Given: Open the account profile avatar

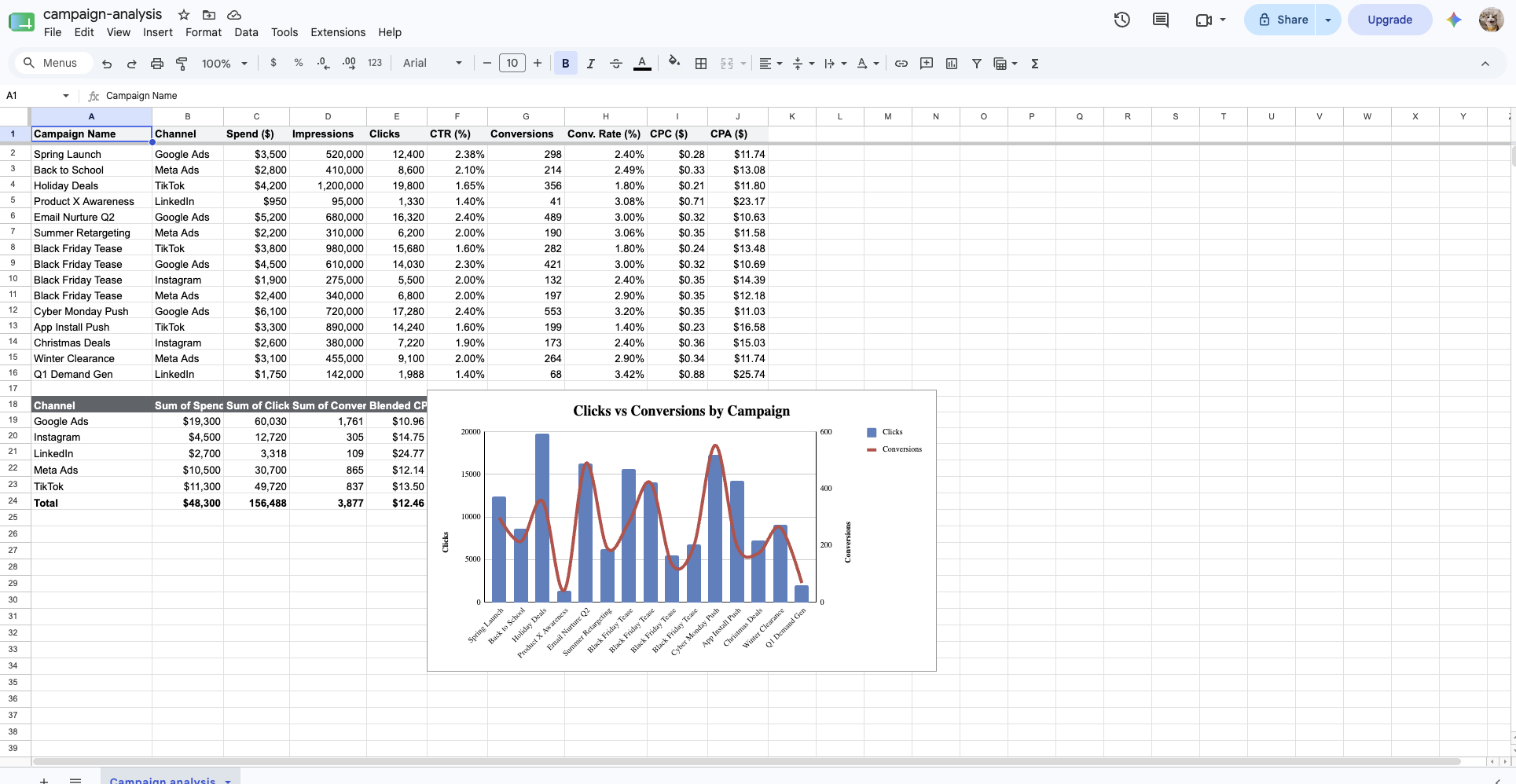Looking at the screenshot, I should click(x=1491, y=20).
